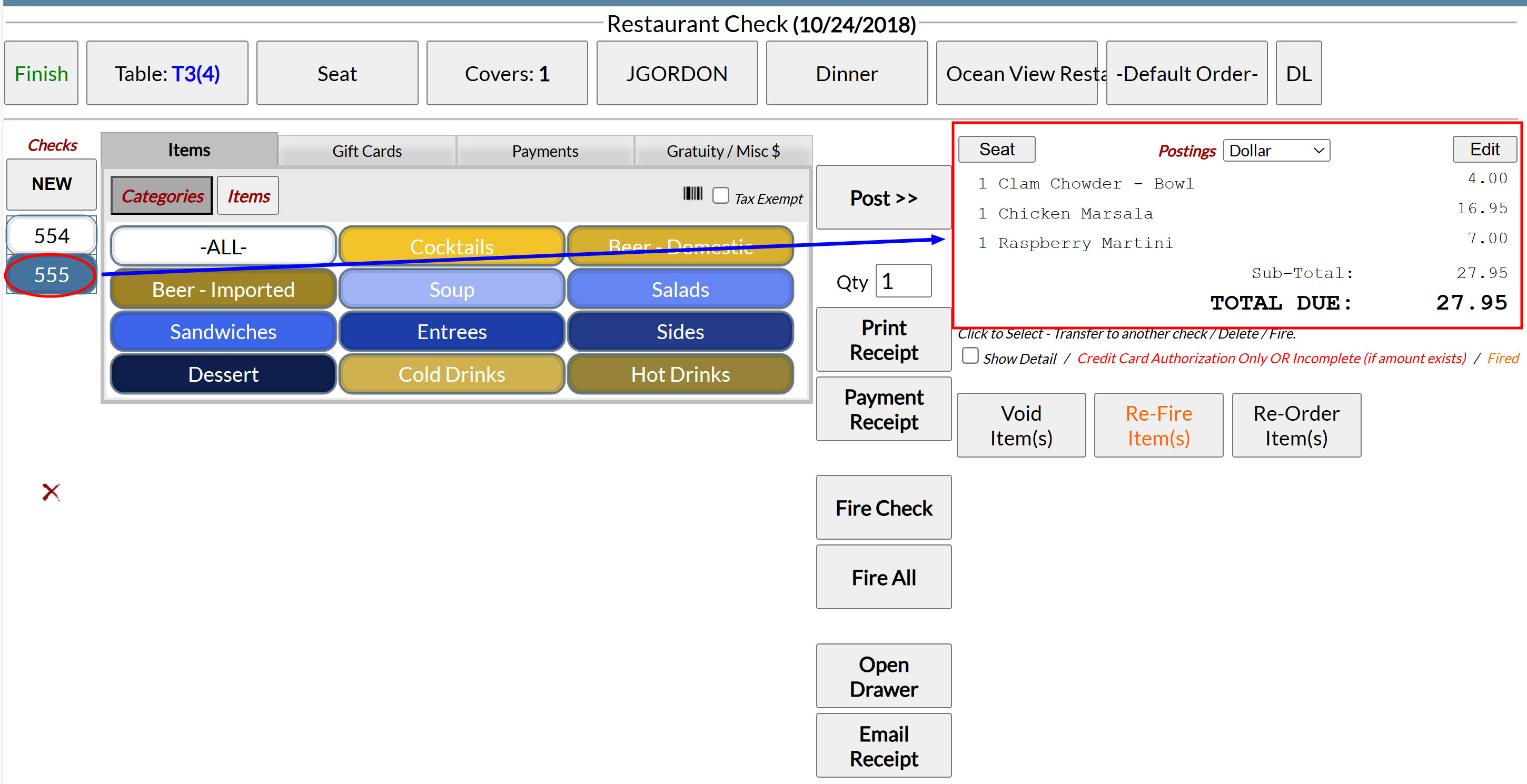Choose the -ALL- category
The height and width of the screenshot is (784, 1527).
click(x=223, y=246)
